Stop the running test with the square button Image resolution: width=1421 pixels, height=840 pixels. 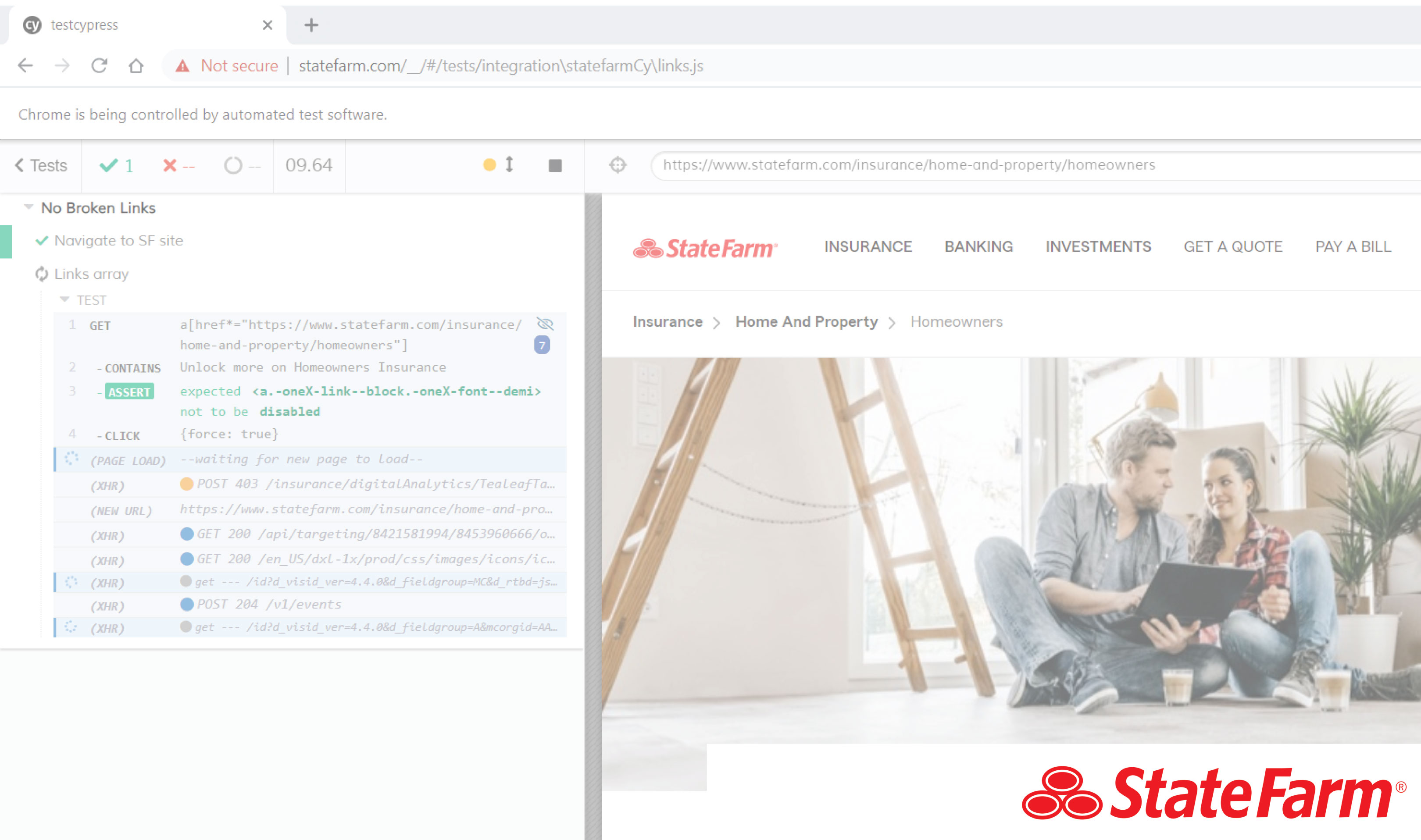click(555, 165)
